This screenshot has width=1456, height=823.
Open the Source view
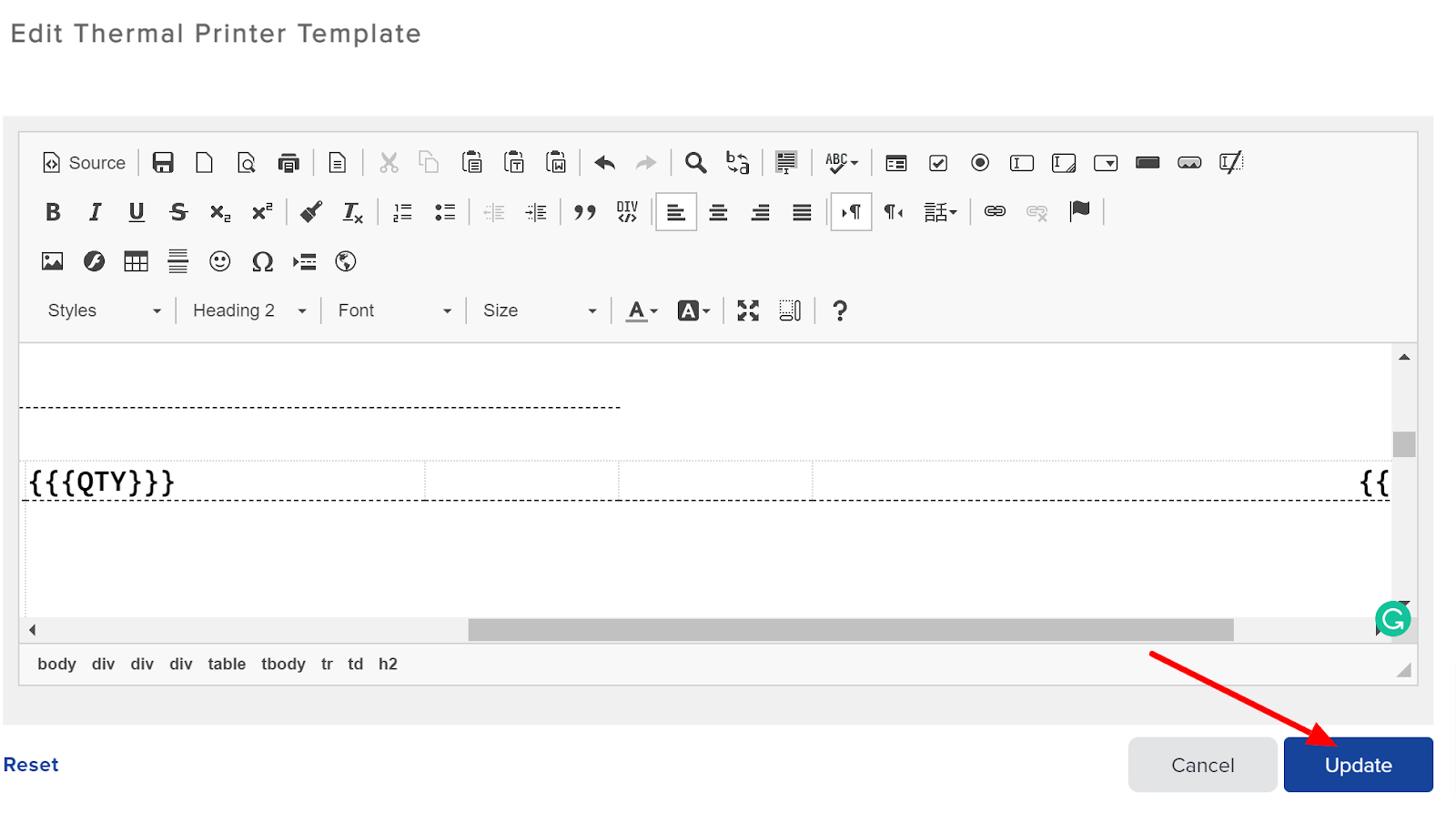pos(84,163)
